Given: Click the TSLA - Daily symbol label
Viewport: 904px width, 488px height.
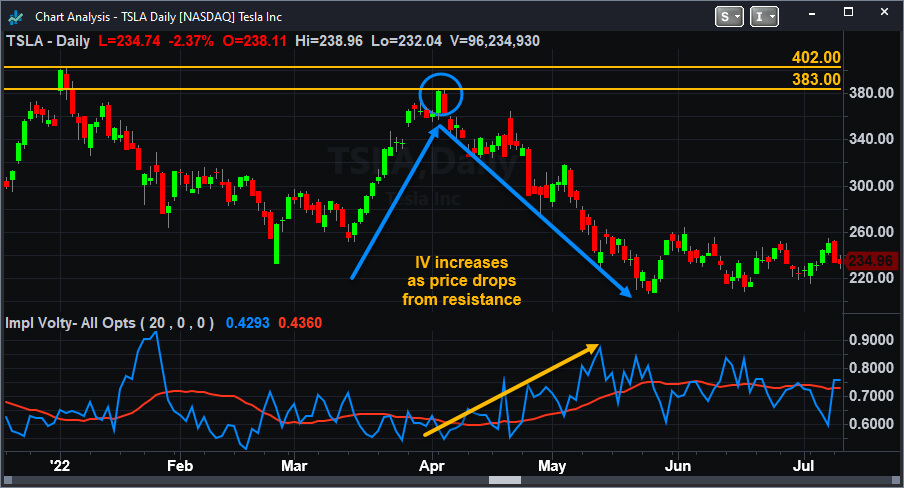Looking at the screenshot, I should pos(48,41).
